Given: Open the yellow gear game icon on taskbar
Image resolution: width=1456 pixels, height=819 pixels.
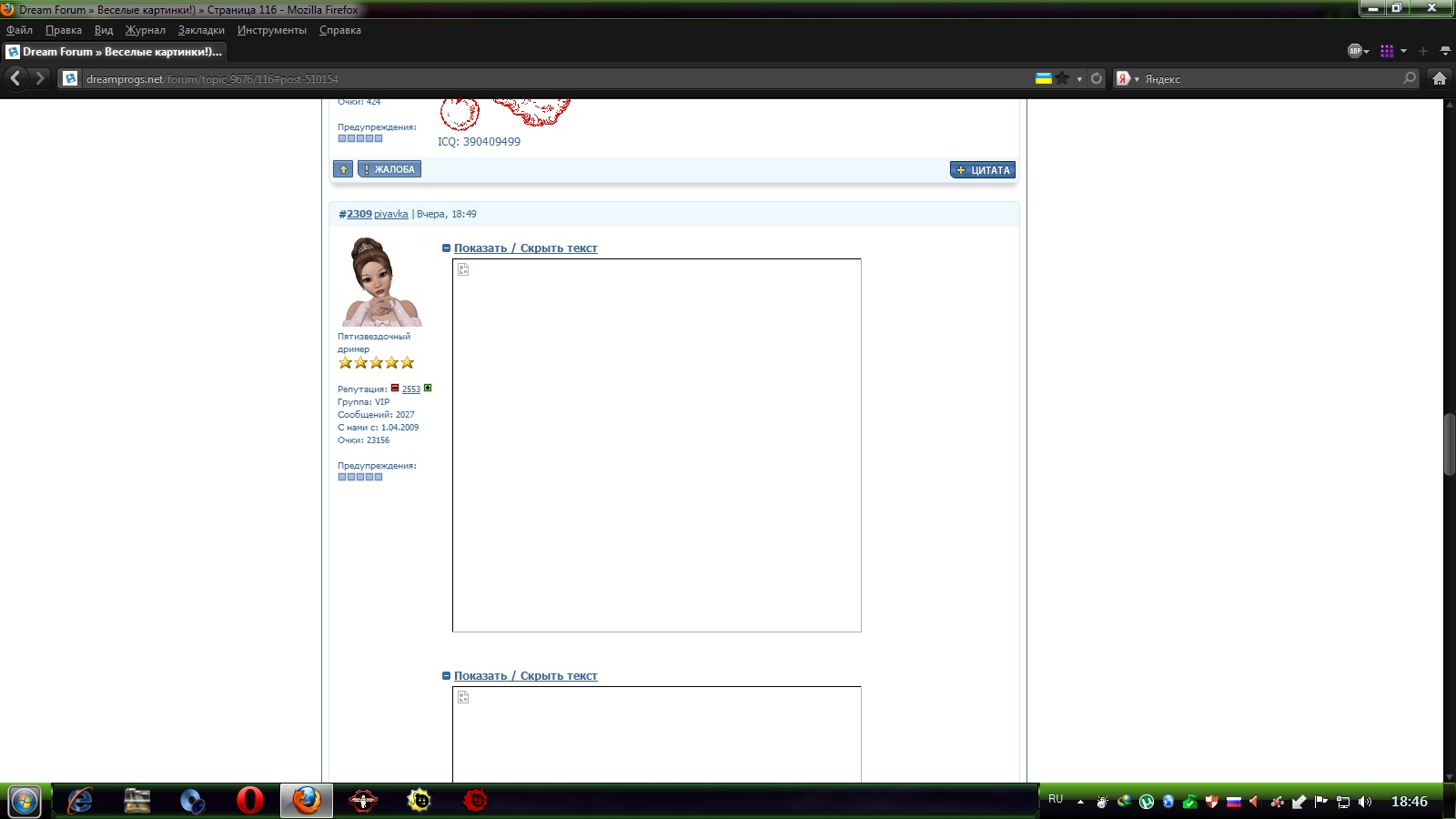Looking at the screenshot, I should tap(419, 801).
